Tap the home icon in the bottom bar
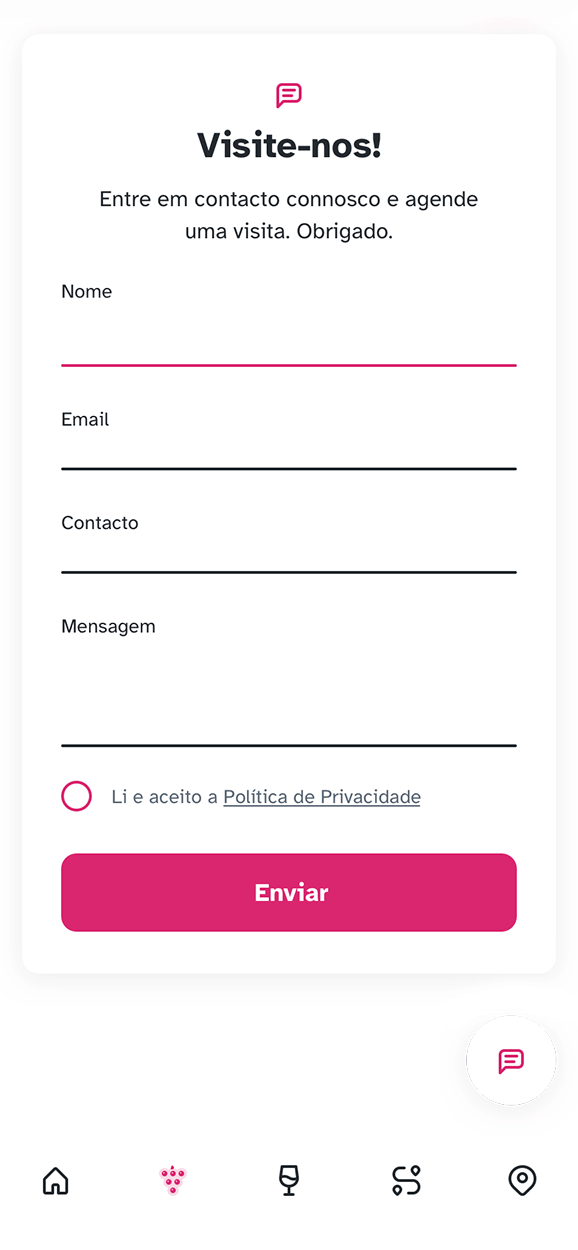The height and width of the screenshot is (1250, 578). pyautogui.click(x=55, y=1181)
